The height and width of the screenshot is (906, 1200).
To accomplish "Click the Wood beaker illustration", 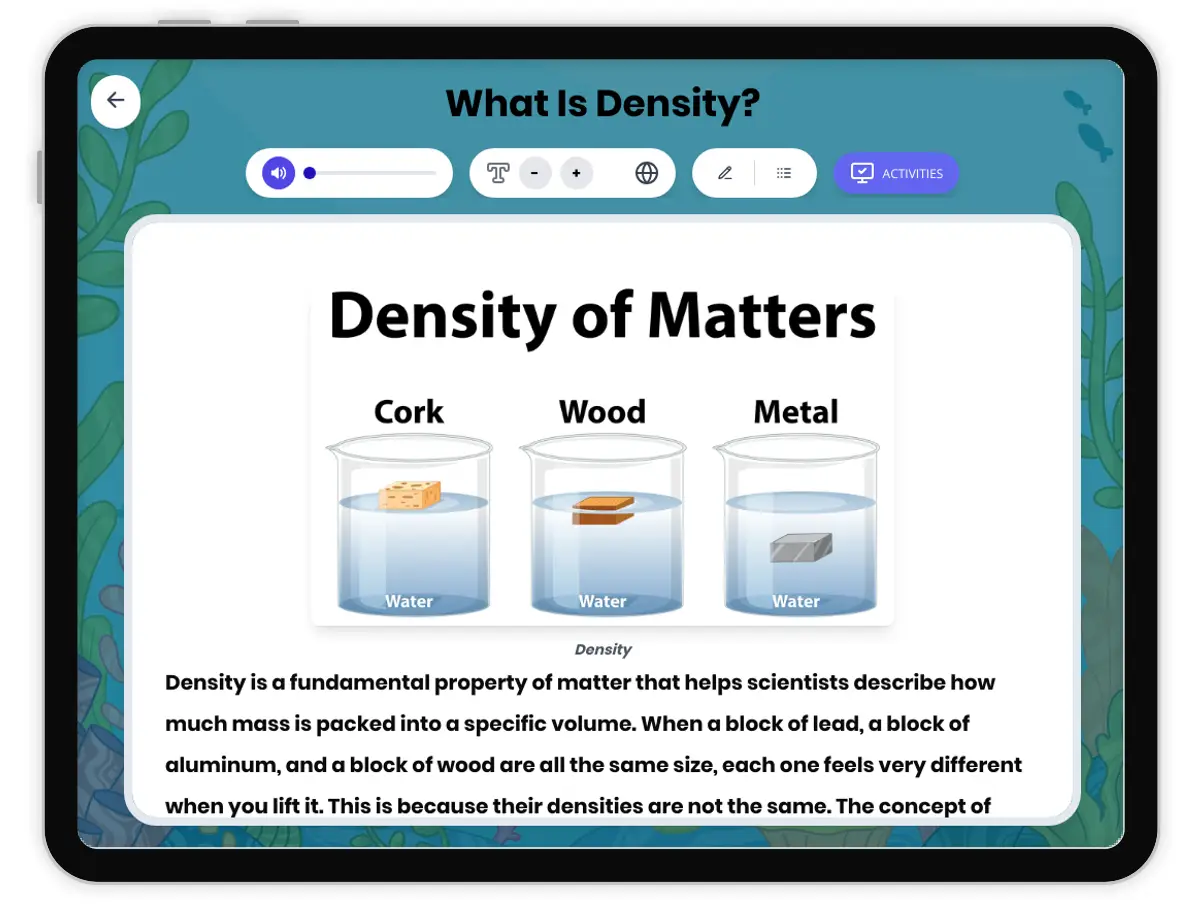I will click(602, 525).
